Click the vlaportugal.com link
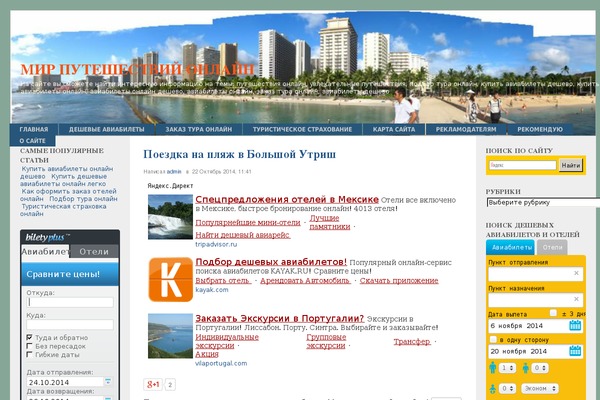This screenshot has width=600, height=400. pyautogui.click(x=221, y=363)
